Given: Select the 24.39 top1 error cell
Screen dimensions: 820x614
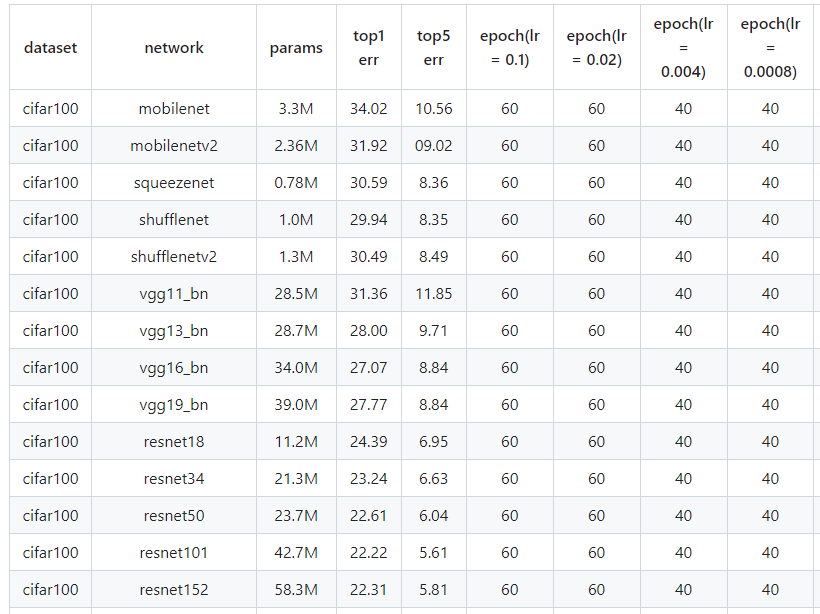Looking at the screenshot, I should point(369,441).
